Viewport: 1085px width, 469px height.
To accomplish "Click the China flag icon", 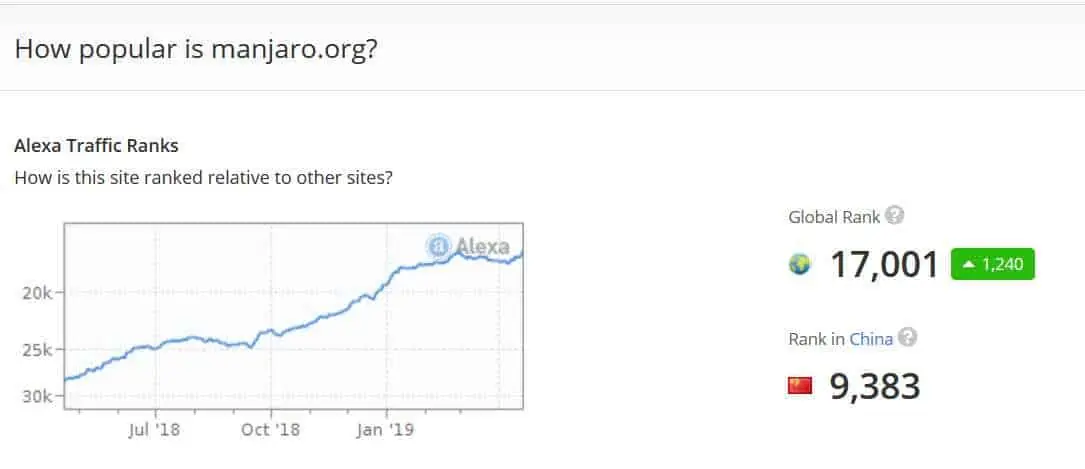I will coord(799,385).
